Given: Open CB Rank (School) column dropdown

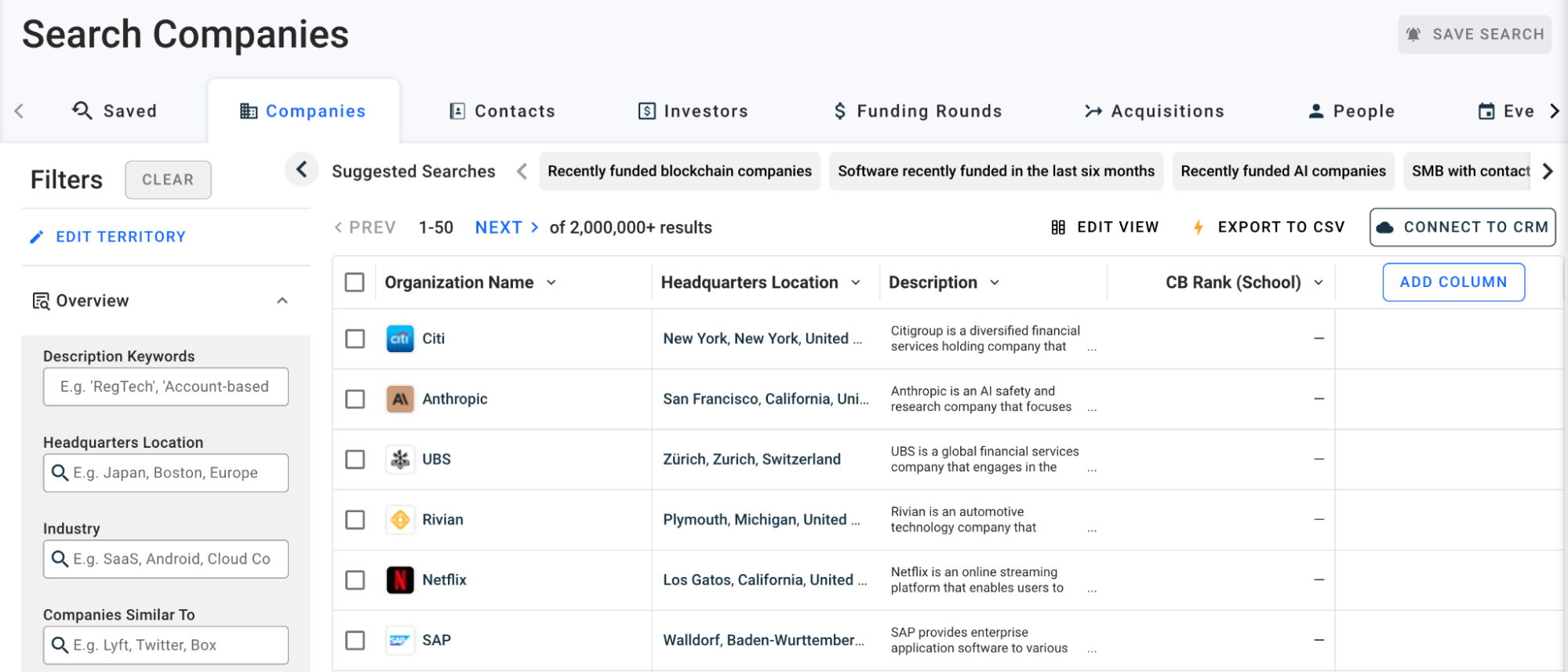Looking at the screenshot, I should [1319, 282].
